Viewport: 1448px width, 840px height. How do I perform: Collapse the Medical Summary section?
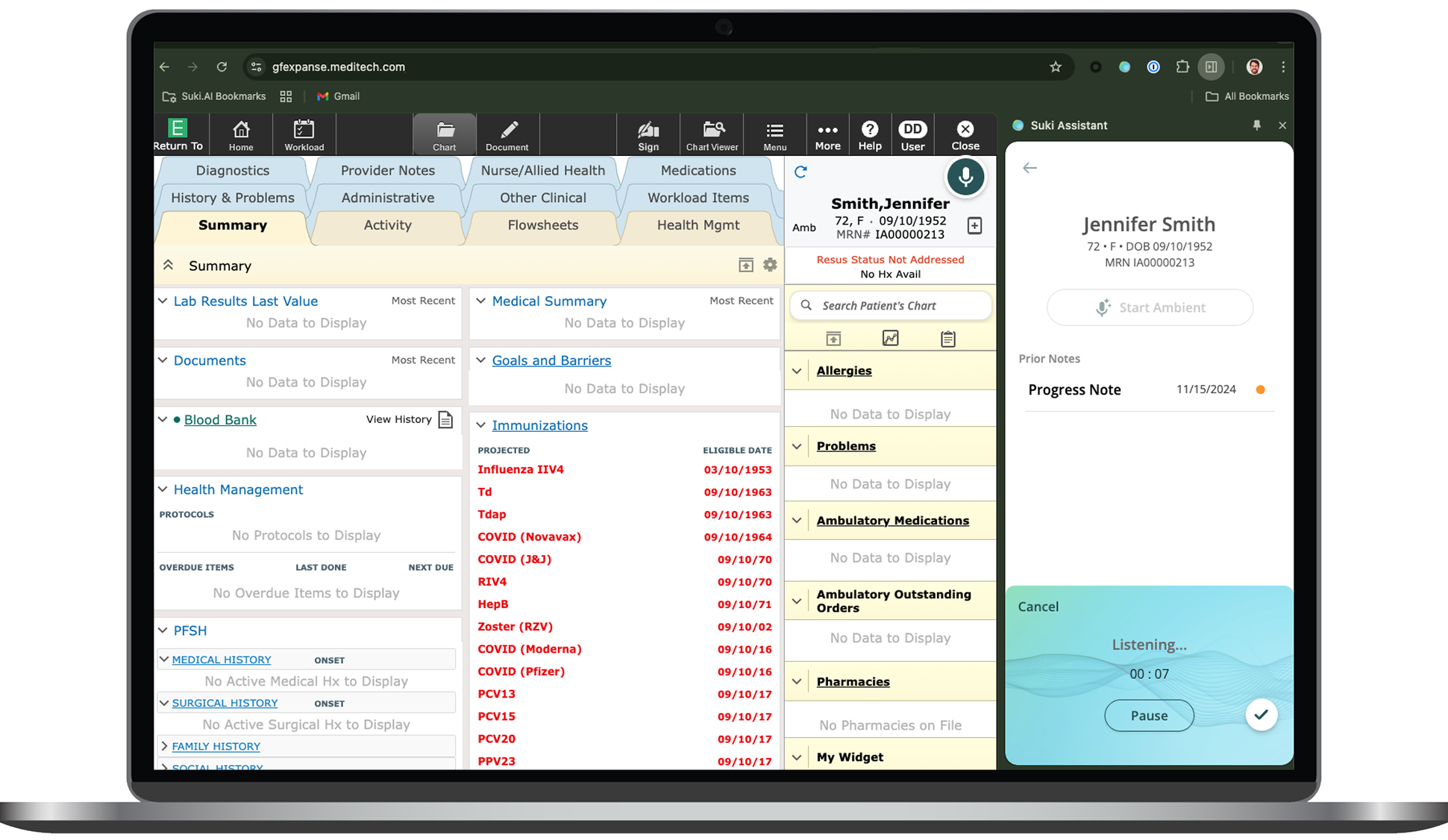[x=481, y=301]
